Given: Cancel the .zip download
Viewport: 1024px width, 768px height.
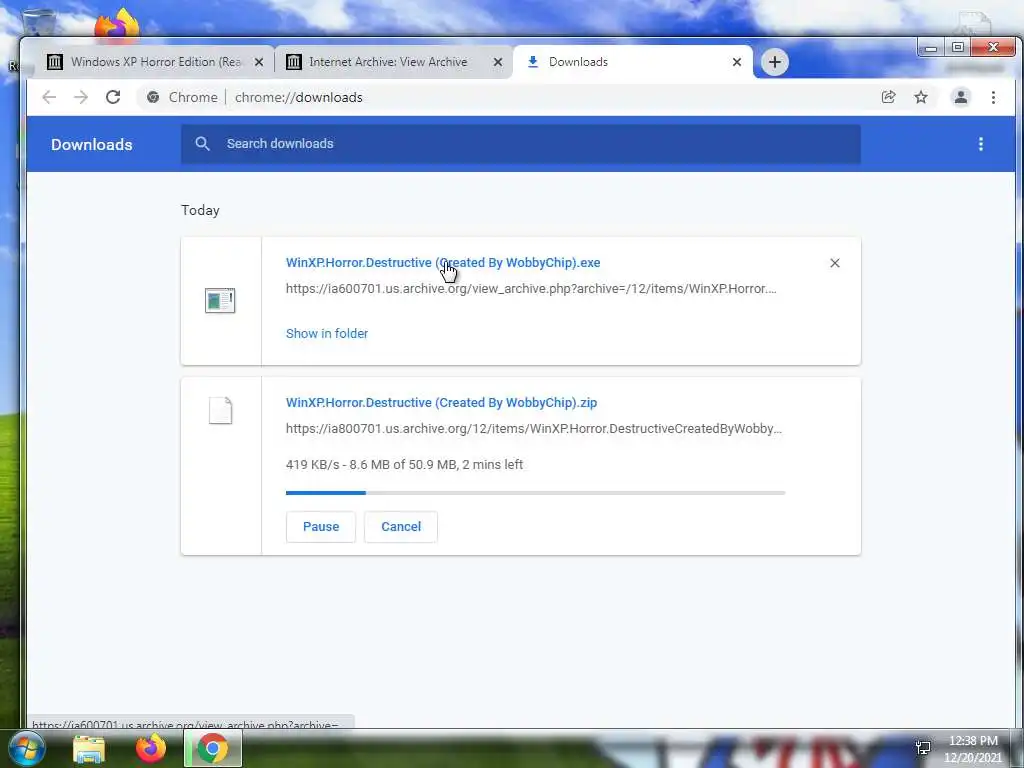Looking at the screenshot, I should [401, 526].
